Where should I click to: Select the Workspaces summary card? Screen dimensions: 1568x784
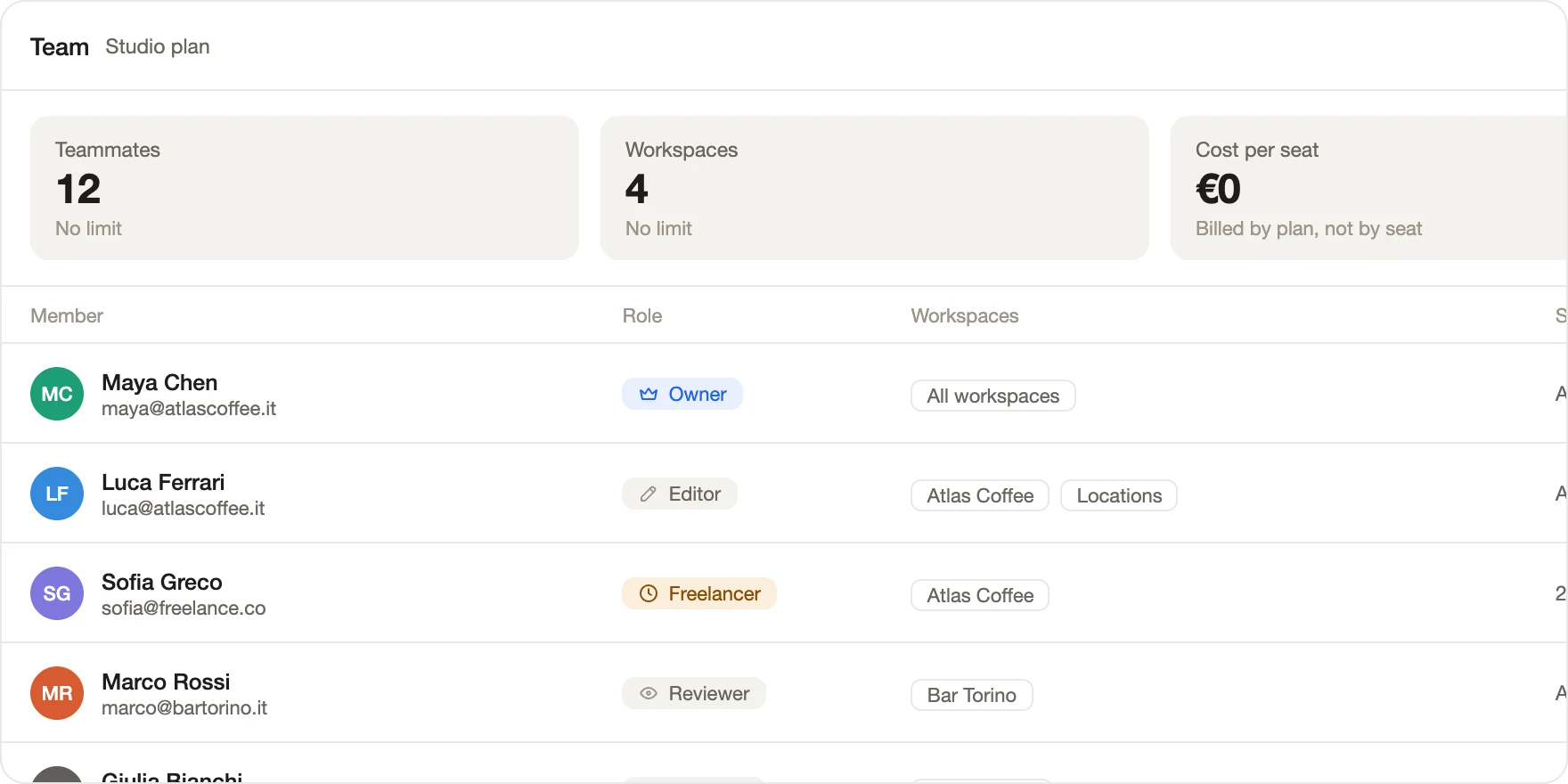coord(875,188)
